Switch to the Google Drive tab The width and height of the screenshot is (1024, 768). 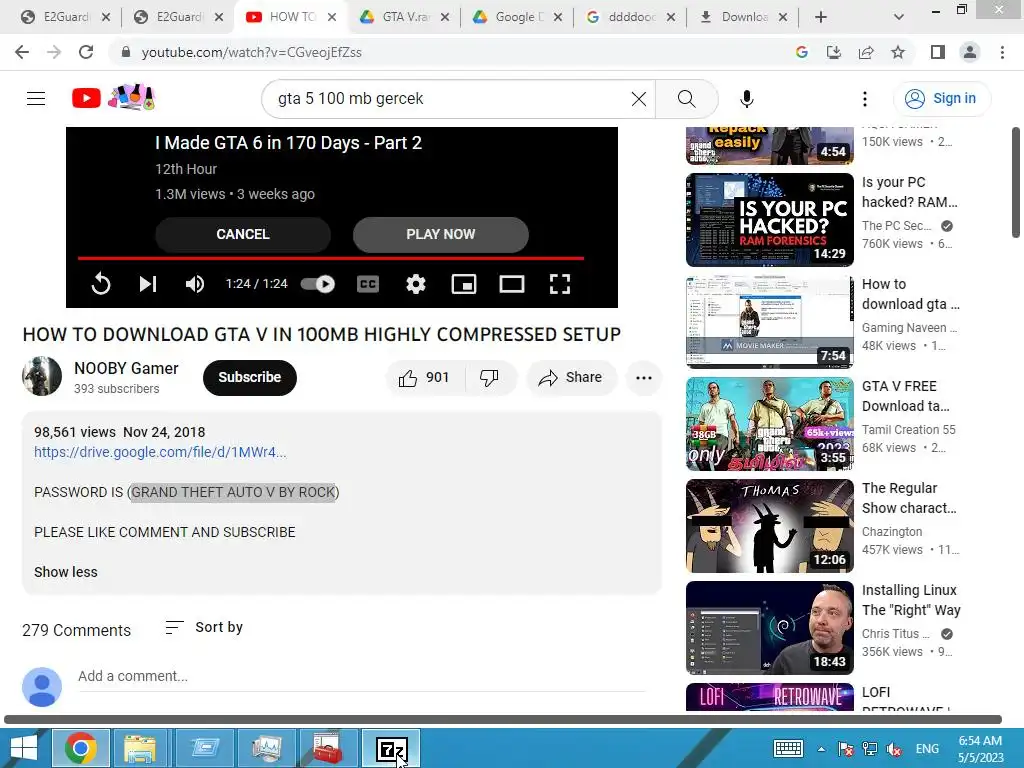click(518, 17)
